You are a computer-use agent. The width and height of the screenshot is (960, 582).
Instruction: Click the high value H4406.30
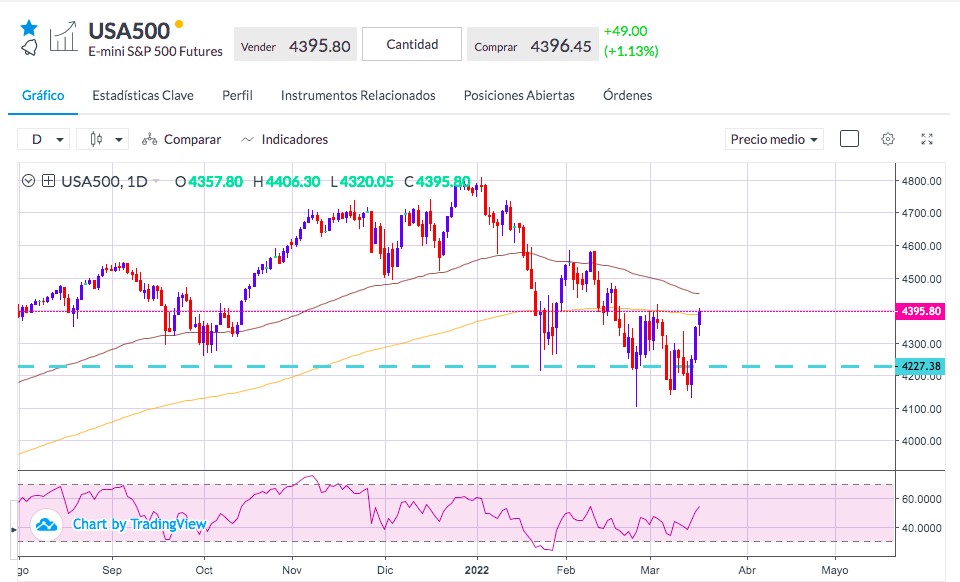[287, 182]
